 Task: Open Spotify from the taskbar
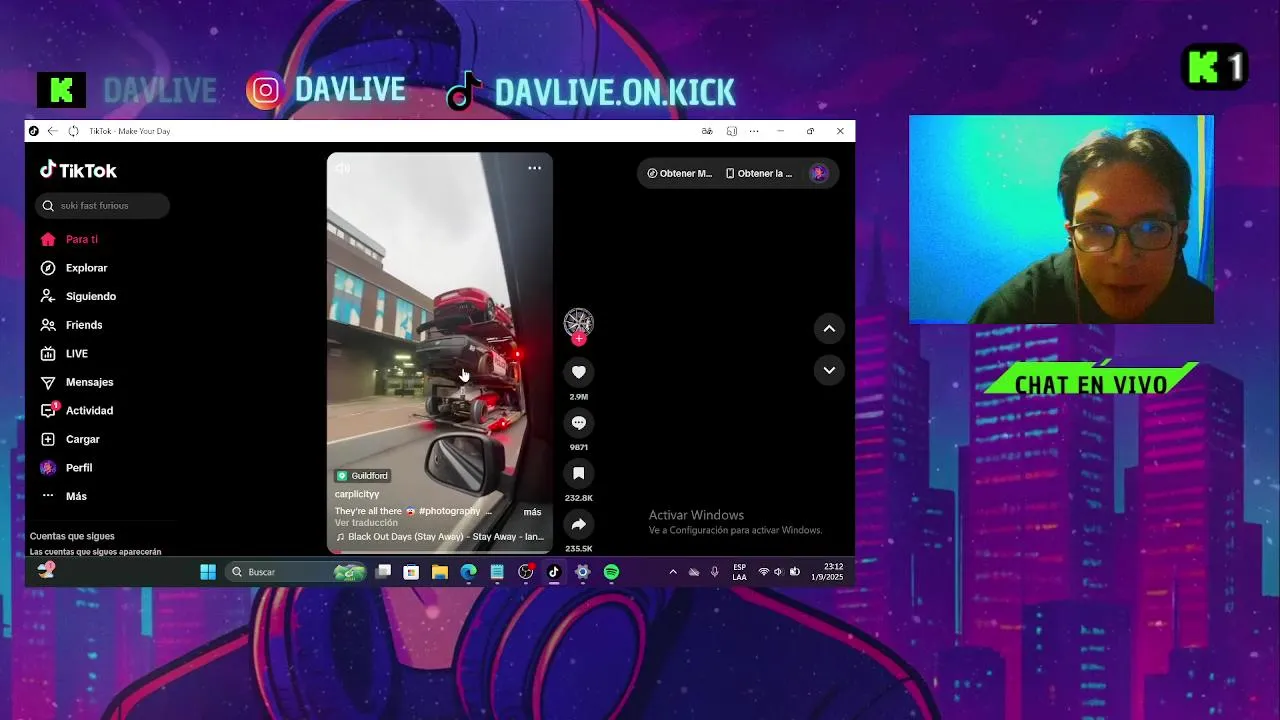[611, 572]
